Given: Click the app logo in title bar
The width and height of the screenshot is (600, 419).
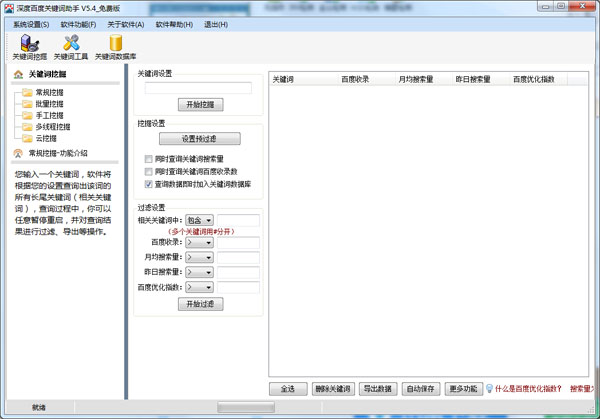Looking at the screenshot, I should (x=9, y=8).
